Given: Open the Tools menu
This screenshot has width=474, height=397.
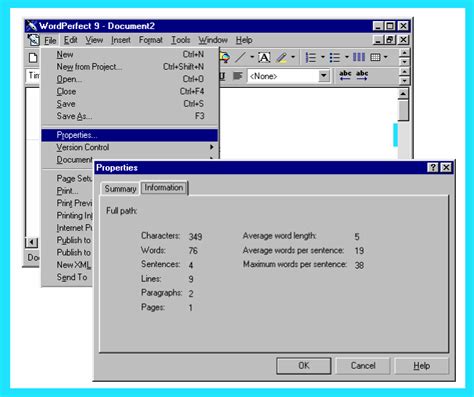Looking at the screenshot, I should tap(180, 40).
